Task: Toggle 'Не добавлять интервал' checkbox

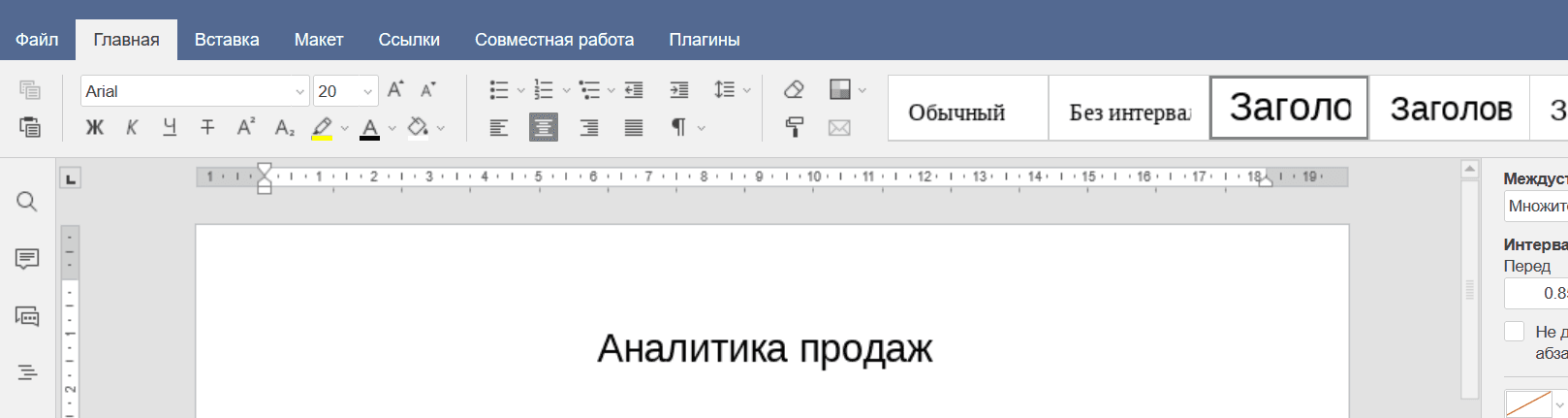Action: (x=1514, y=331)
